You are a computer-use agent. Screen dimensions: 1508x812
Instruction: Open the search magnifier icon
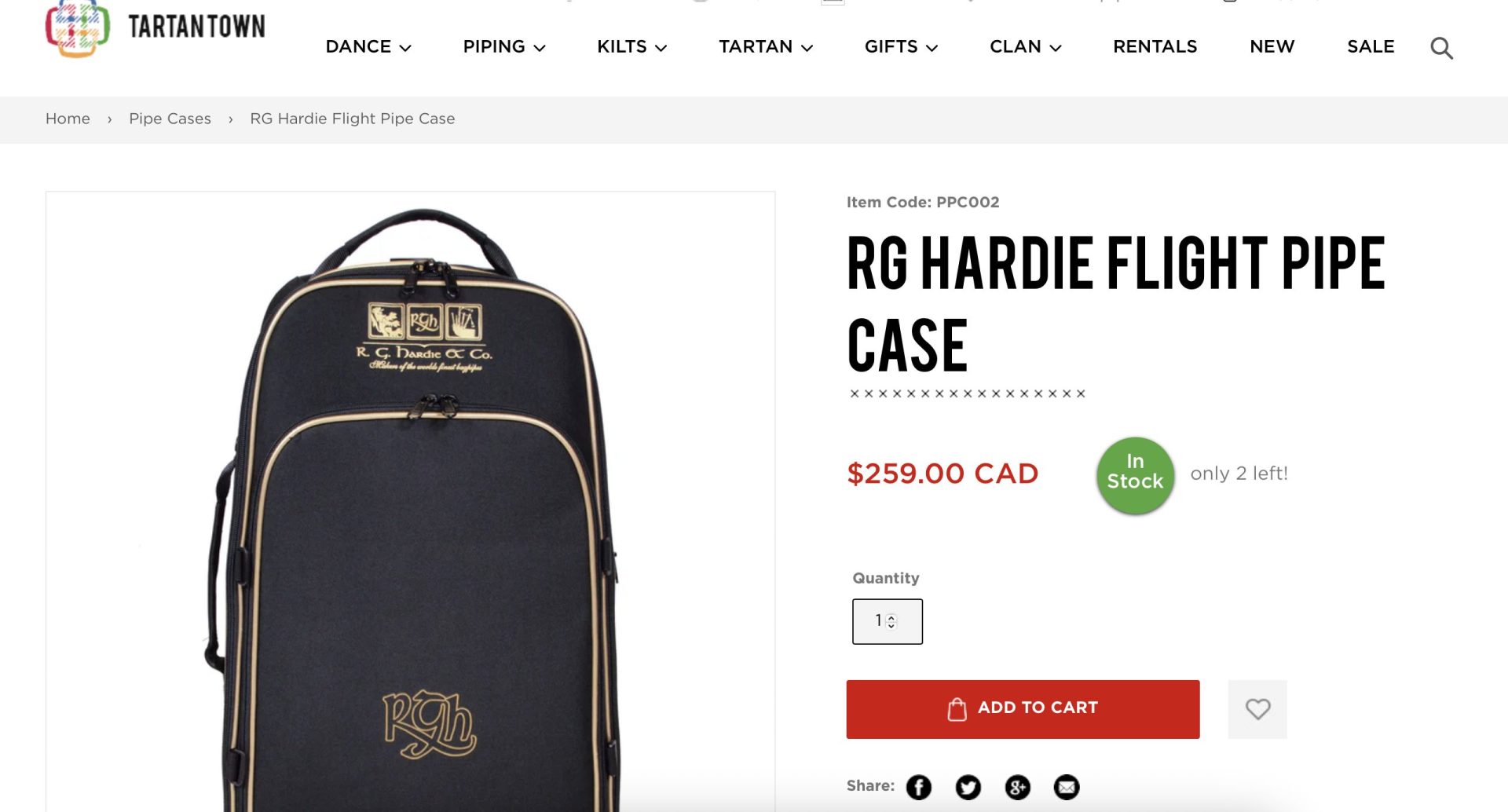[1441, 48]
